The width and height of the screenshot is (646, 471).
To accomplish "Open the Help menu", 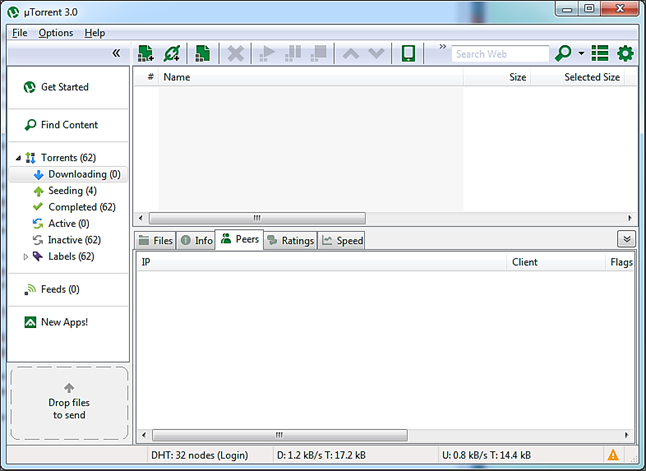I will coord(95,33).
